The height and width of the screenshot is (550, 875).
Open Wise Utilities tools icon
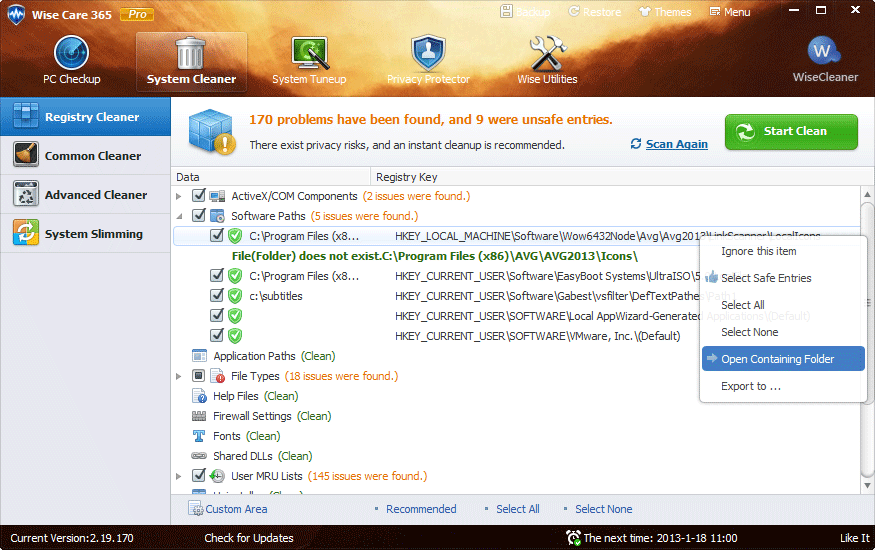click(x=547, y=54)
